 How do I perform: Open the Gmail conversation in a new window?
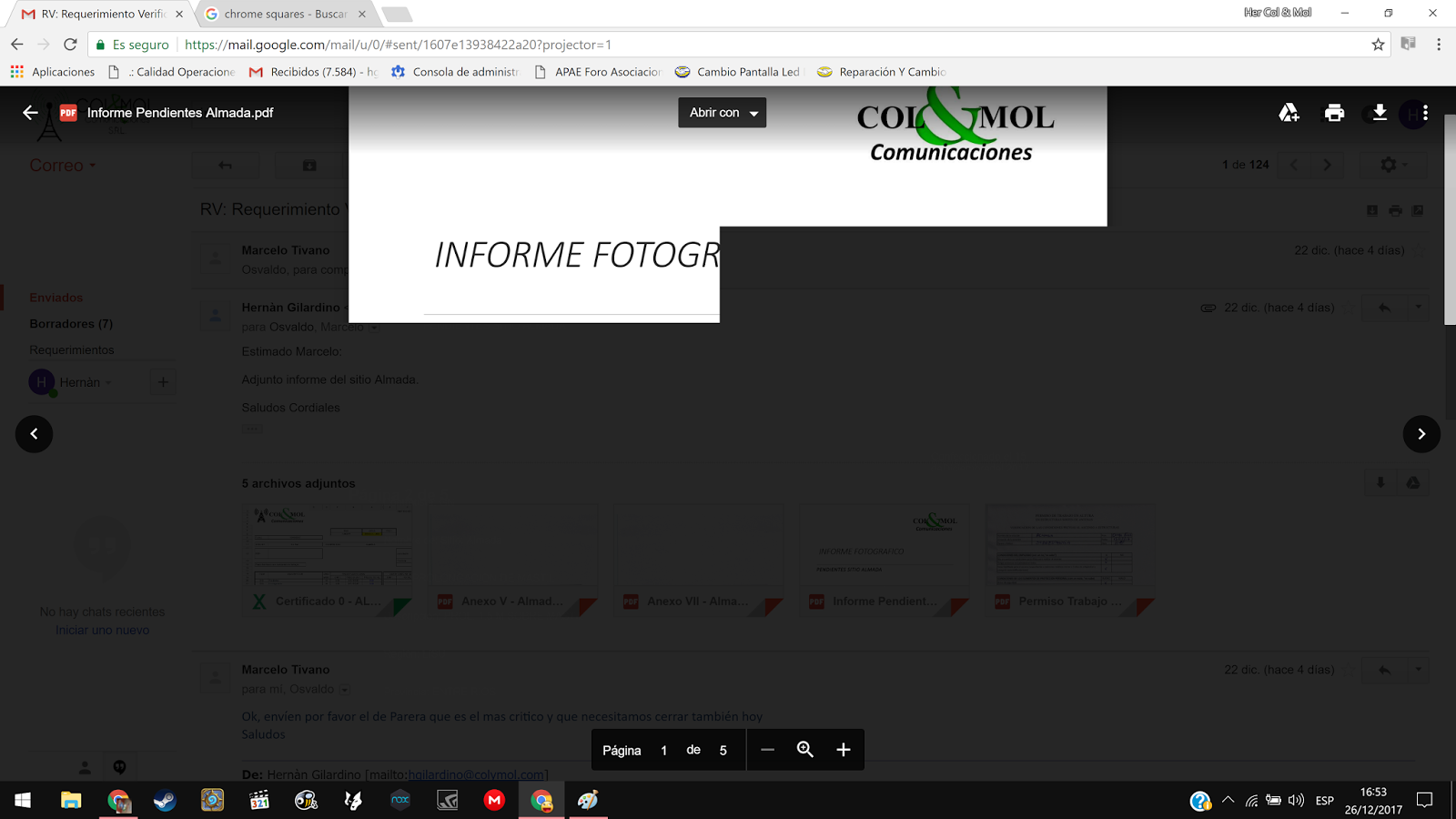pos(1418,210)
